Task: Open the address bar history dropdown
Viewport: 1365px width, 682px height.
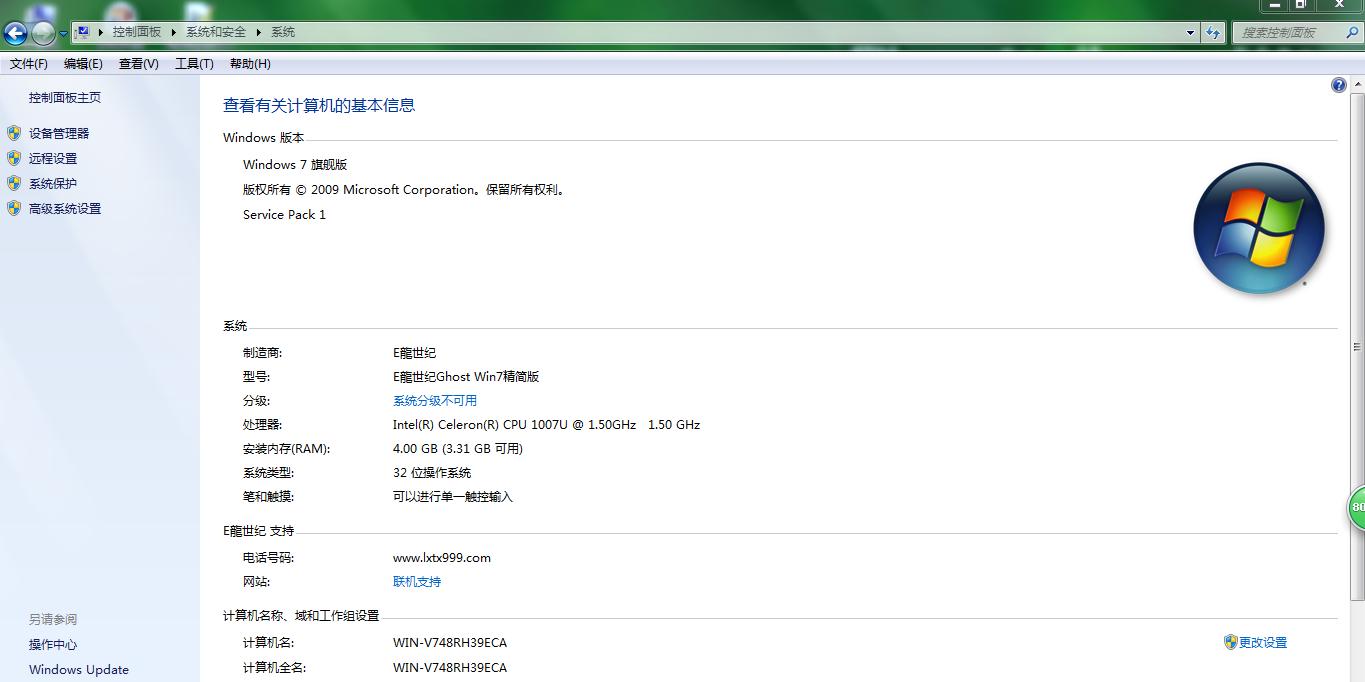Action: tap(1190, 31)
